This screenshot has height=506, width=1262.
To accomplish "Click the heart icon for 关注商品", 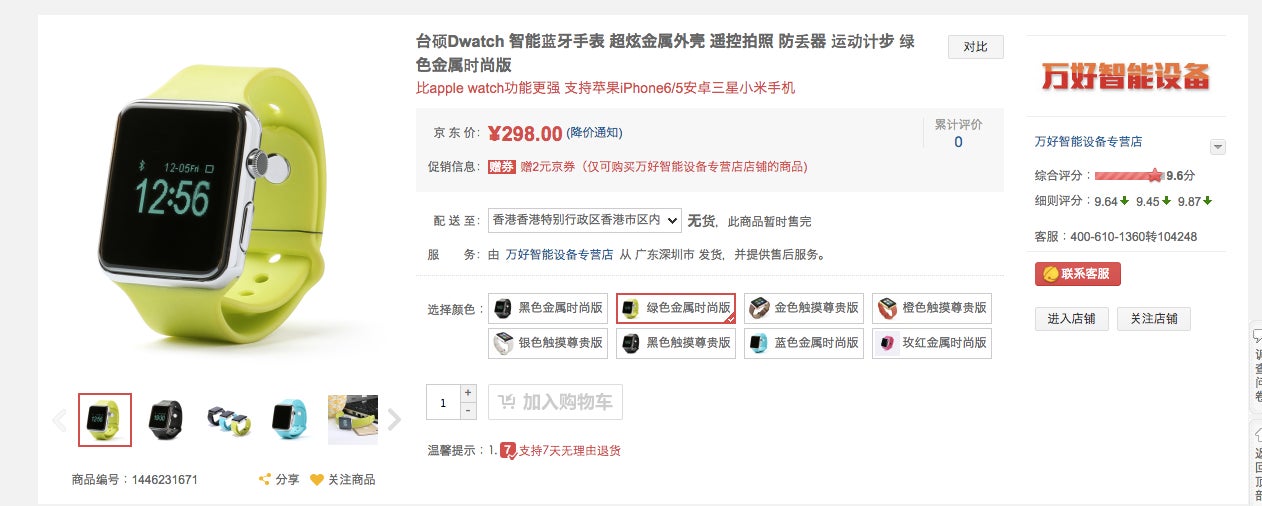I will (x=316, y=480).
